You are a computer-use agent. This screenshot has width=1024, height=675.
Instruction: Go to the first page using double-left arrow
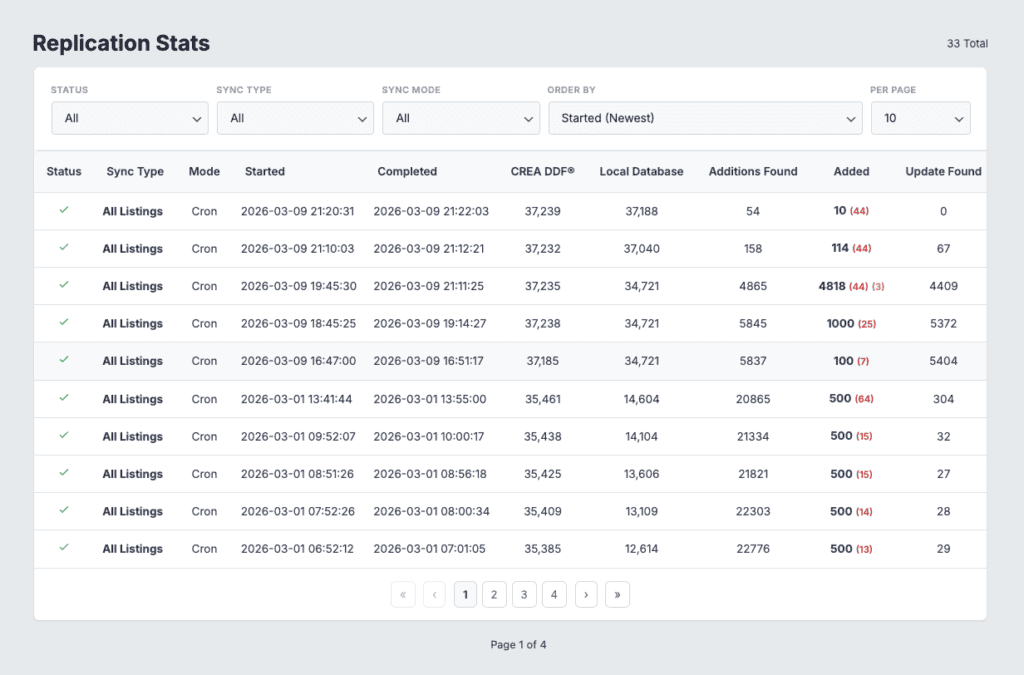403,594
